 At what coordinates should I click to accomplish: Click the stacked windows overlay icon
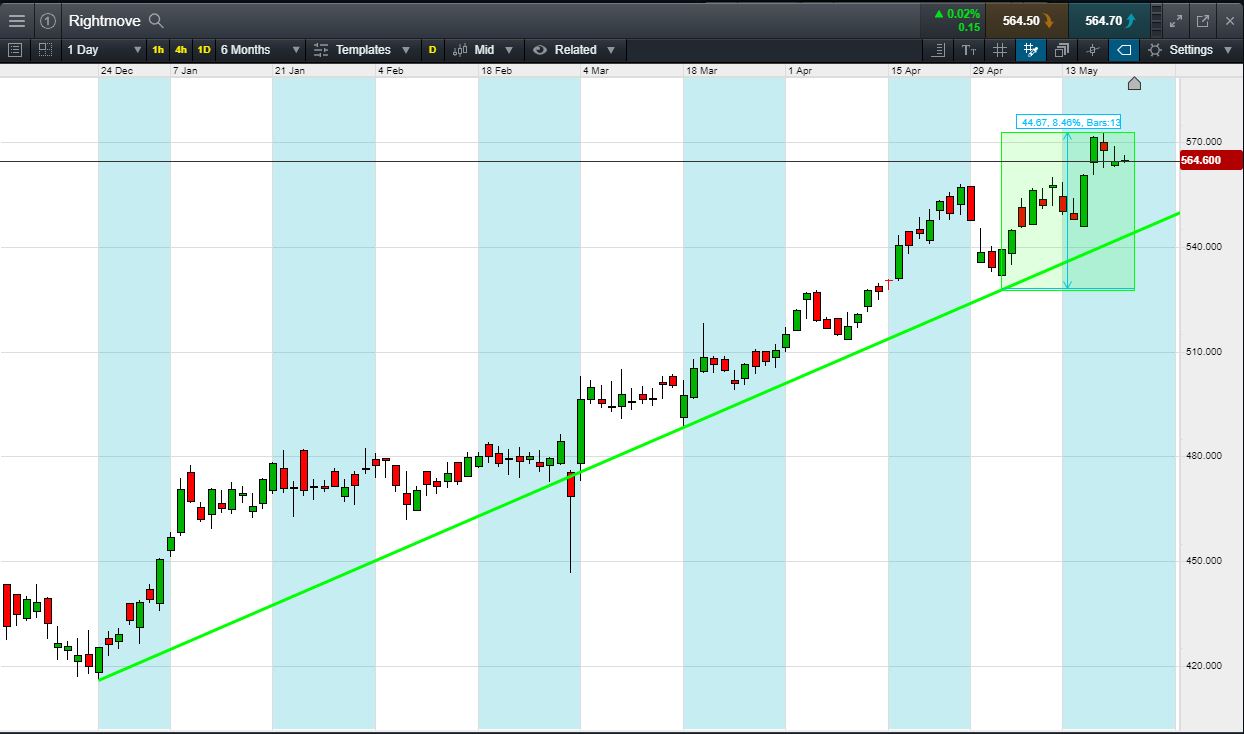click(x=1062, y=49)
